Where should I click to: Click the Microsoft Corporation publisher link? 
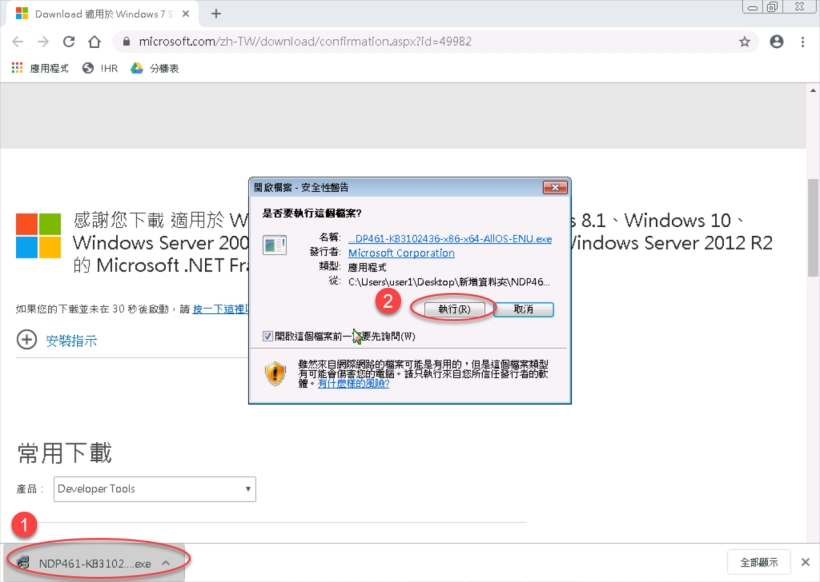click(x=401, y=253)
